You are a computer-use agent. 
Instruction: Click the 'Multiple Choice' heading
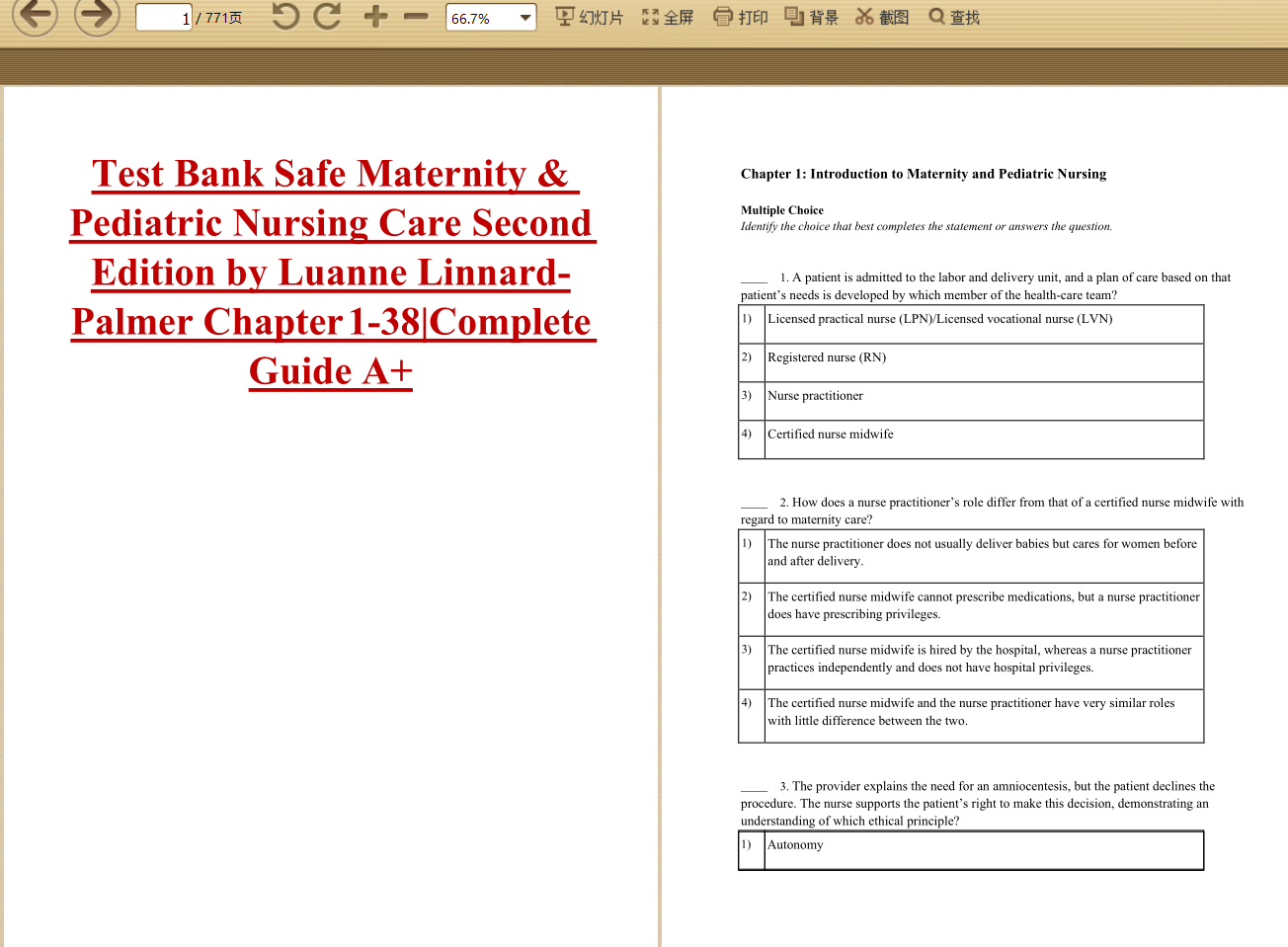tap(782, 210)
